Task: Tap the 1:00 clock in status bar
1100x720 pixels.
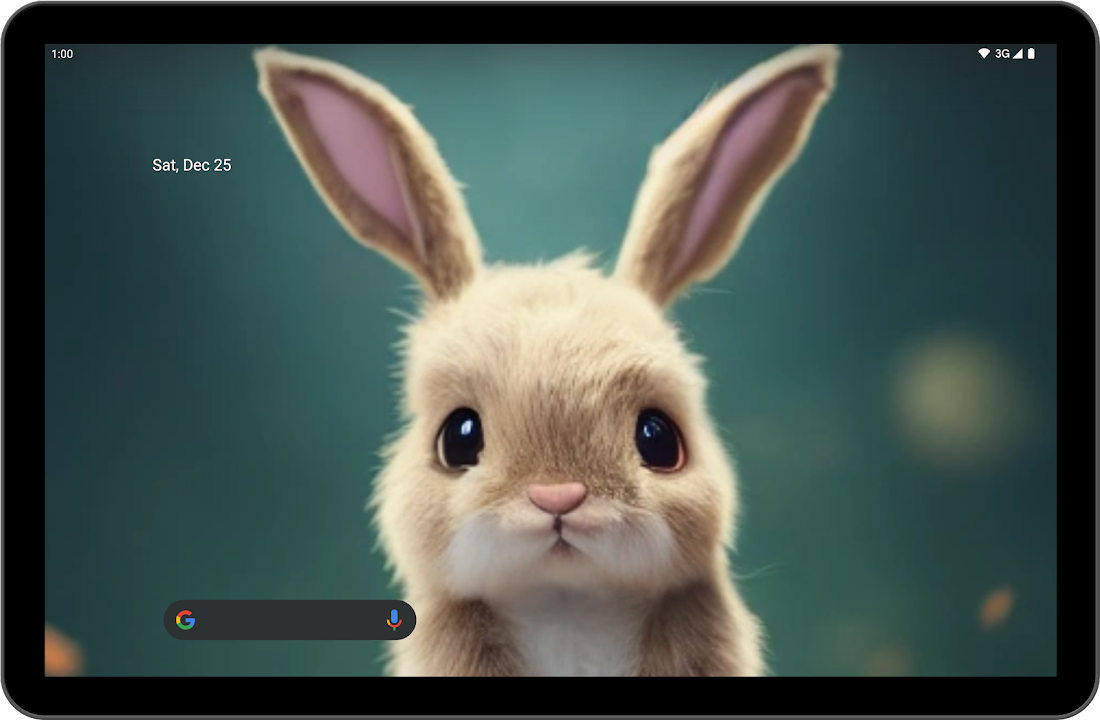Action: (x=62, y=54)
